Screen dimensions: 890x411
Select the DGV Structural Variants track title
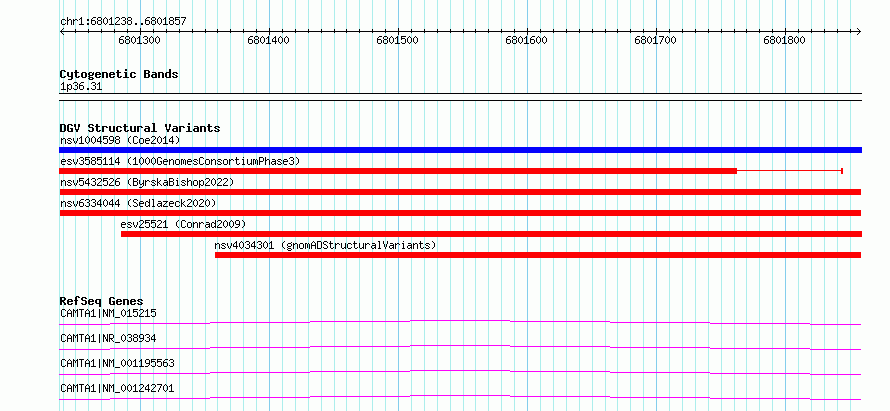(x=140, y=128)
